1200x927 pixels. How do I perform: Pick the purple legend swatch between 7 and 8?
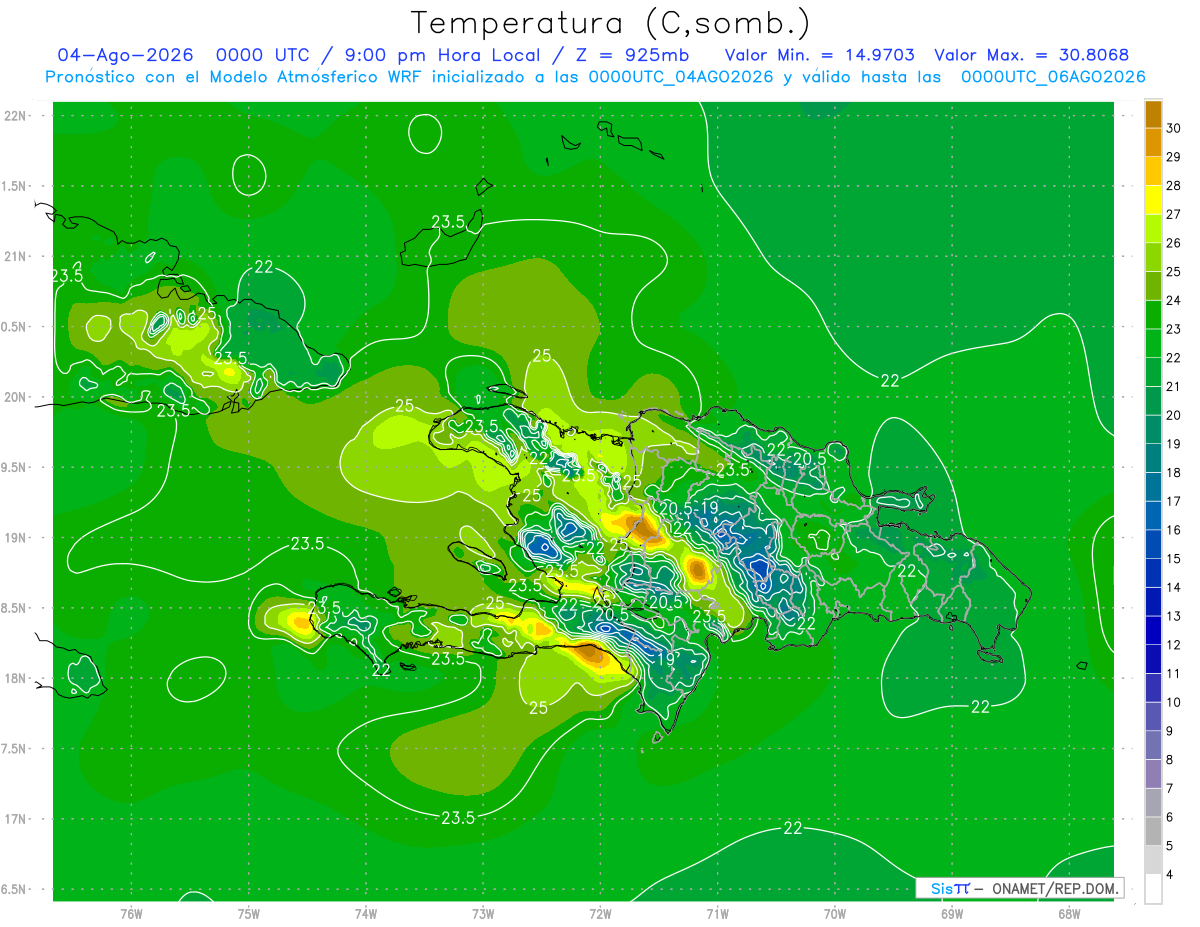point(1153,774)
